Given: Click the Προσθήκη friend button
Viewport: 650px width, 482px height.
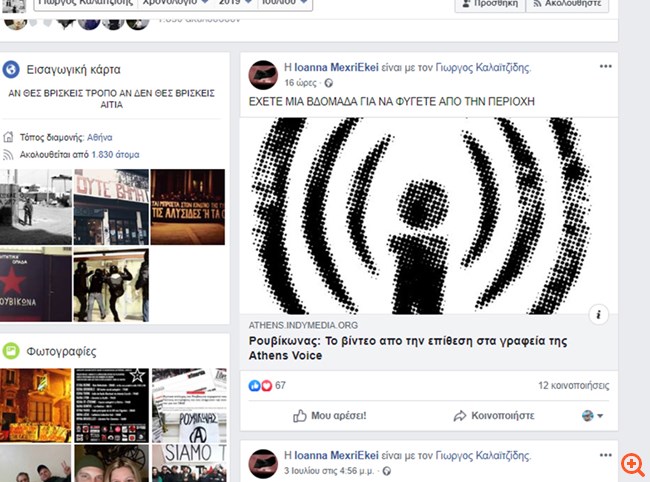Looking at the screenshot, I should [x=488, y=4].
